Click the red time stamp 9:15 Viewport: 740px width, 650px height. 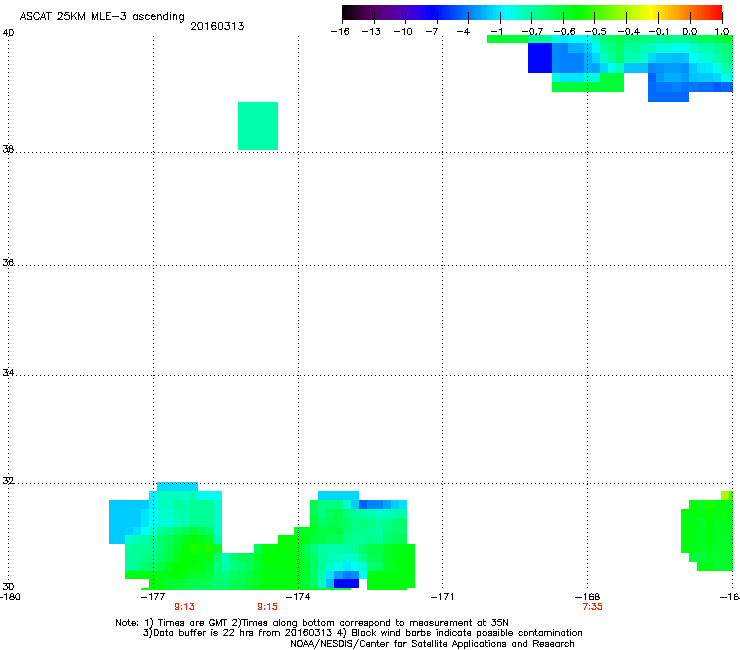267,607
